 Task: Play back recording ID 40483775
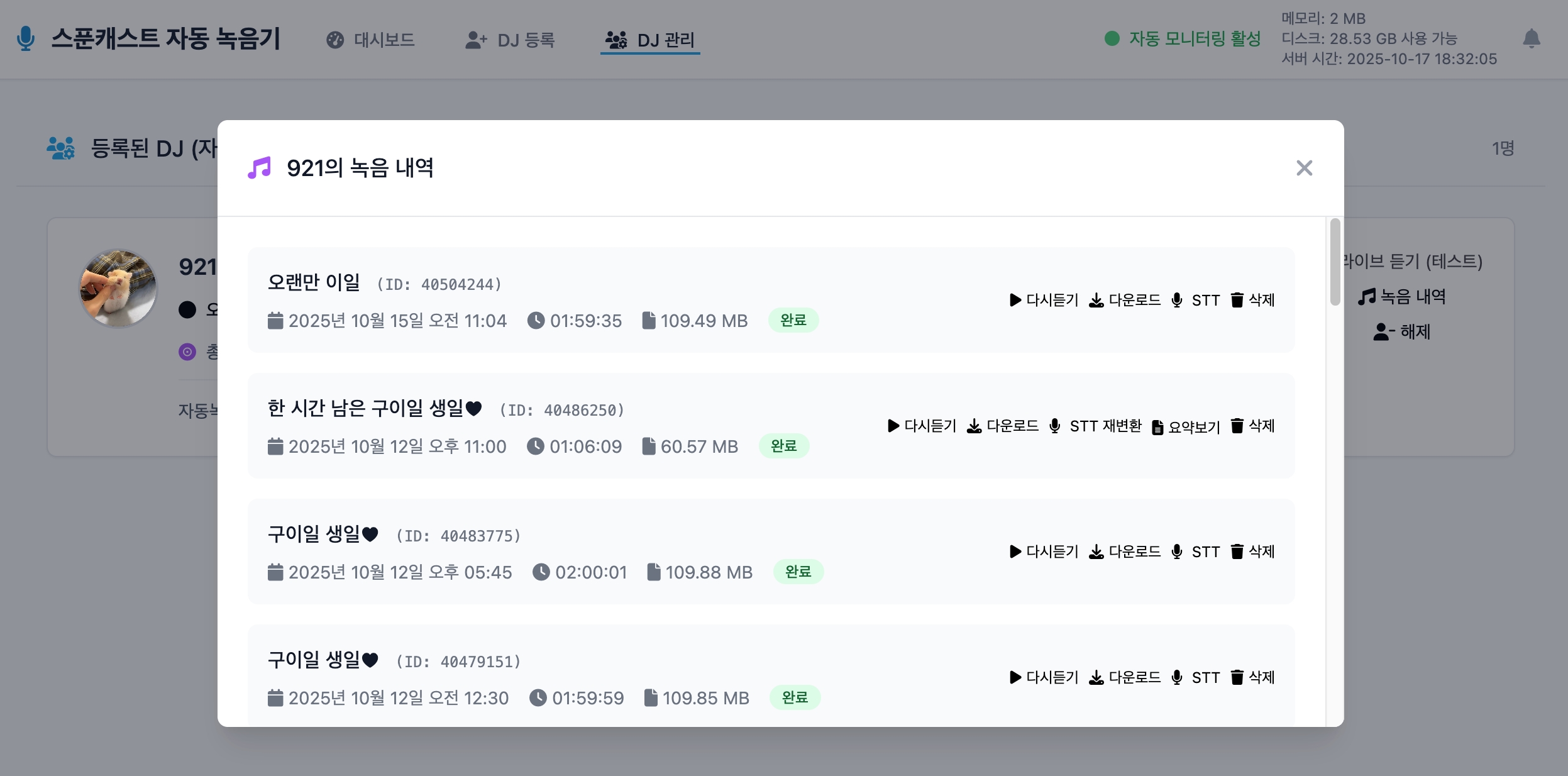coord(1044,552)
